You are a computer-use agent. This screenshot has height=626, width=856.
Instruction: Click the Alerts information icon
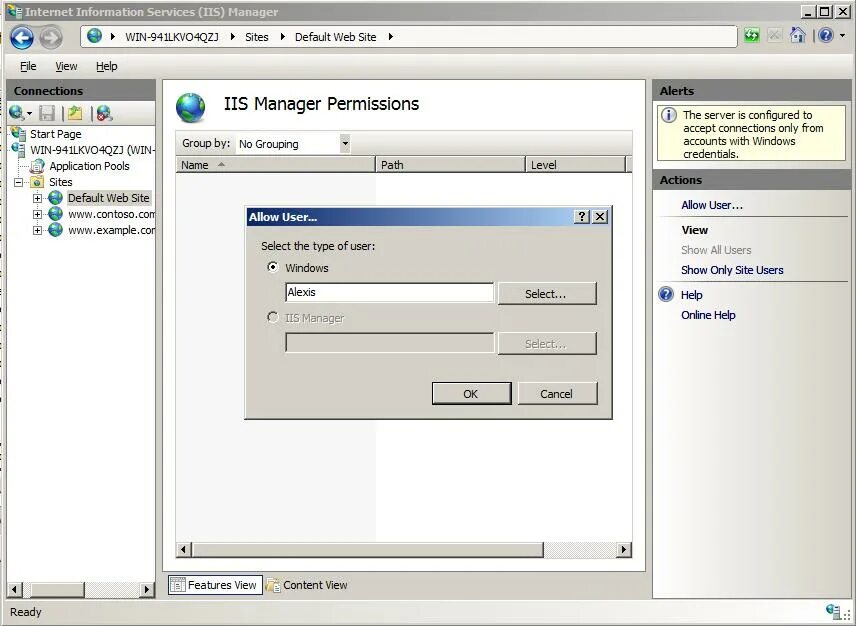[x=669, y=115]
